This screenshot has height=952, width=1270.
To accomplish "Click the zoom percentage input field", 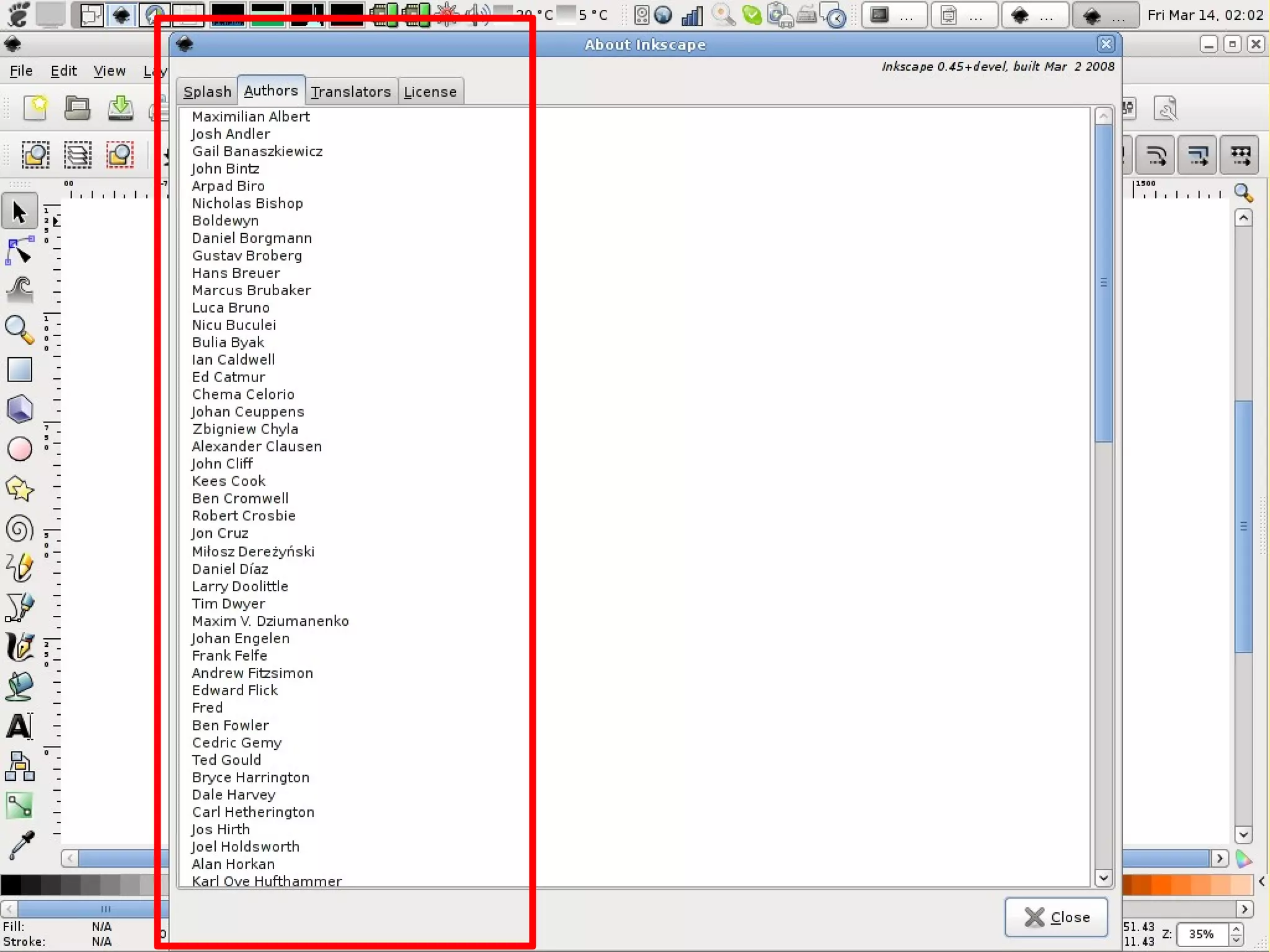I will 1201,934.
